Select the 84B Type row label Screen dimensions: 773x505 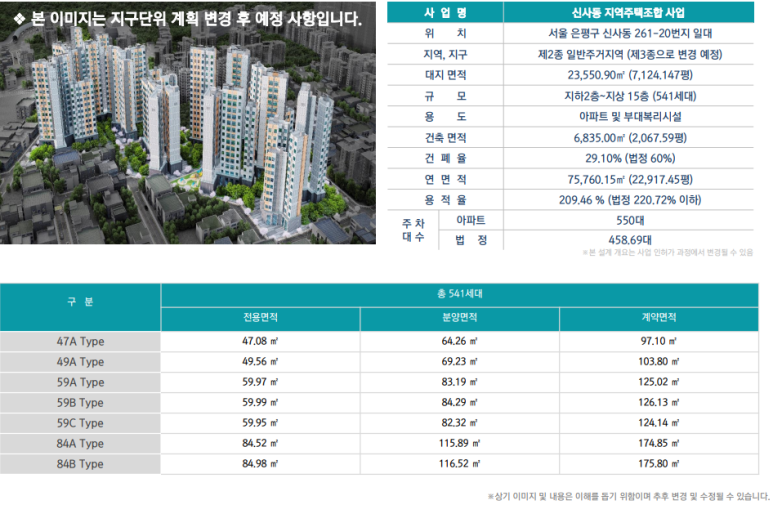click(80, 464)
